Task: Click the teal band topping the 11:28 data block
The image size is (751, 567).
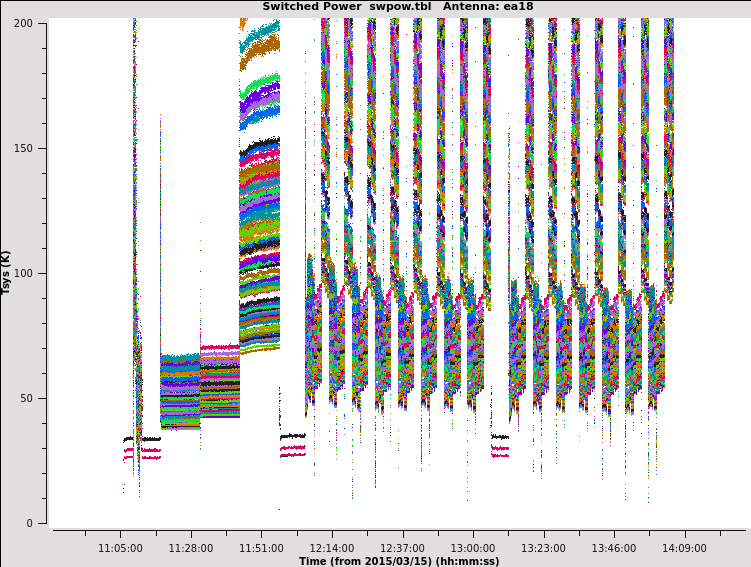Action: coord(180,358)
